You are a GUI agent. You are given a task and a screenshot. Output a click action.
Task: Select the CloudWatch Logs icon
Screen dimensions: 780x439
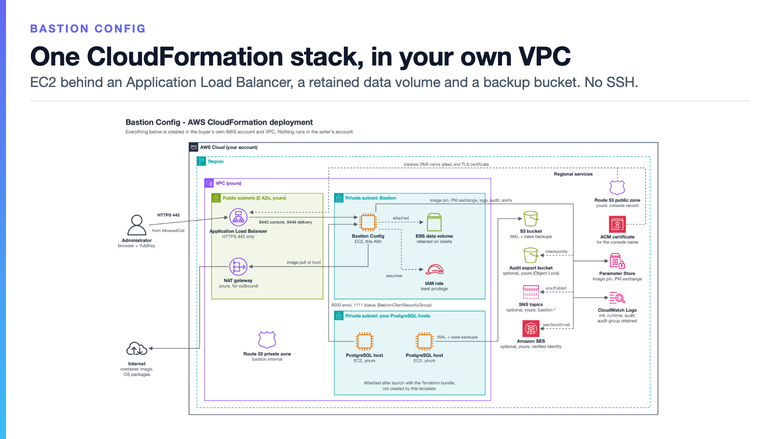617,298
